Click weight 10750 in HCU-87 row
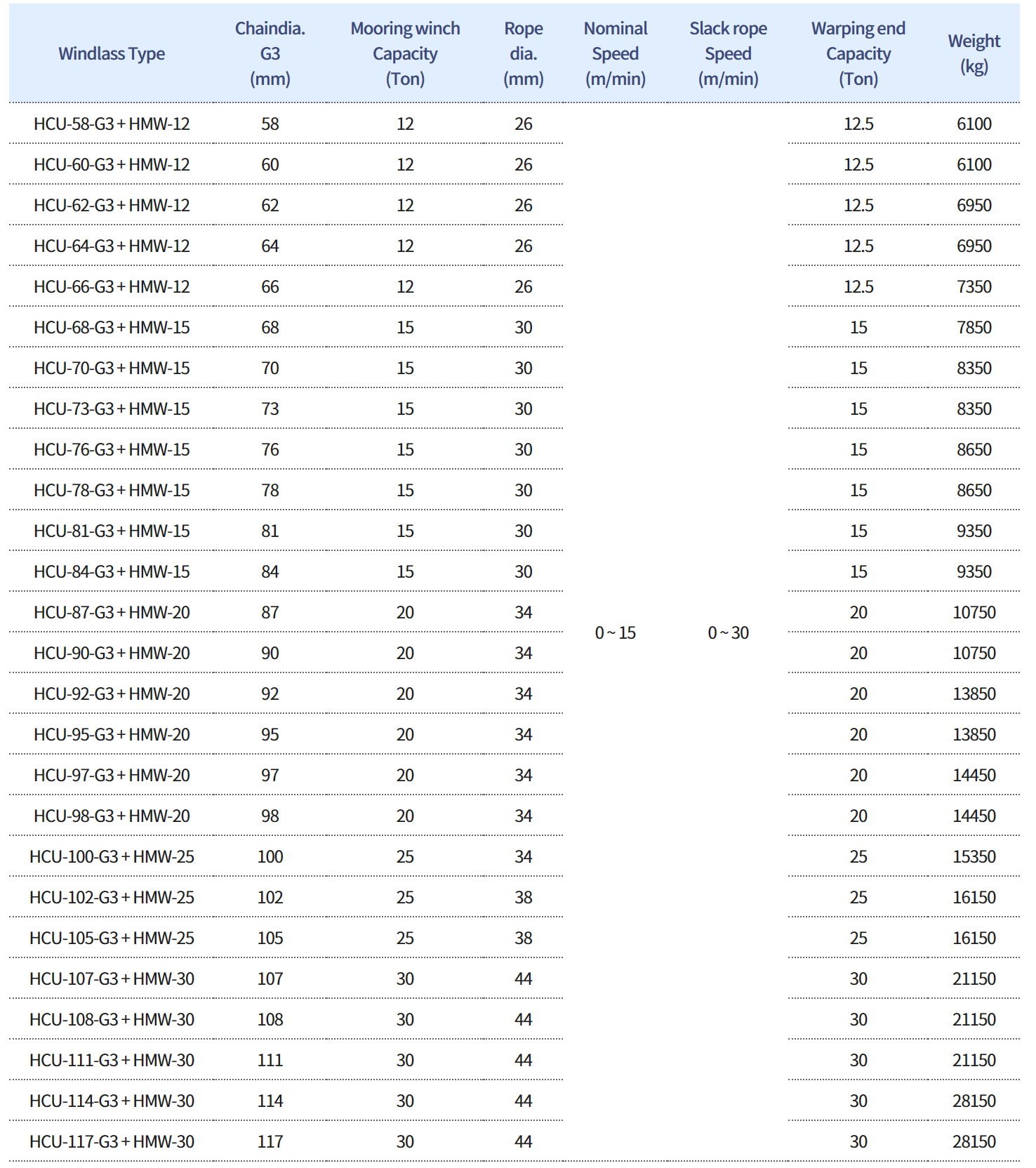Viewport: 1036px width, 1168px height. coord(974,613)
